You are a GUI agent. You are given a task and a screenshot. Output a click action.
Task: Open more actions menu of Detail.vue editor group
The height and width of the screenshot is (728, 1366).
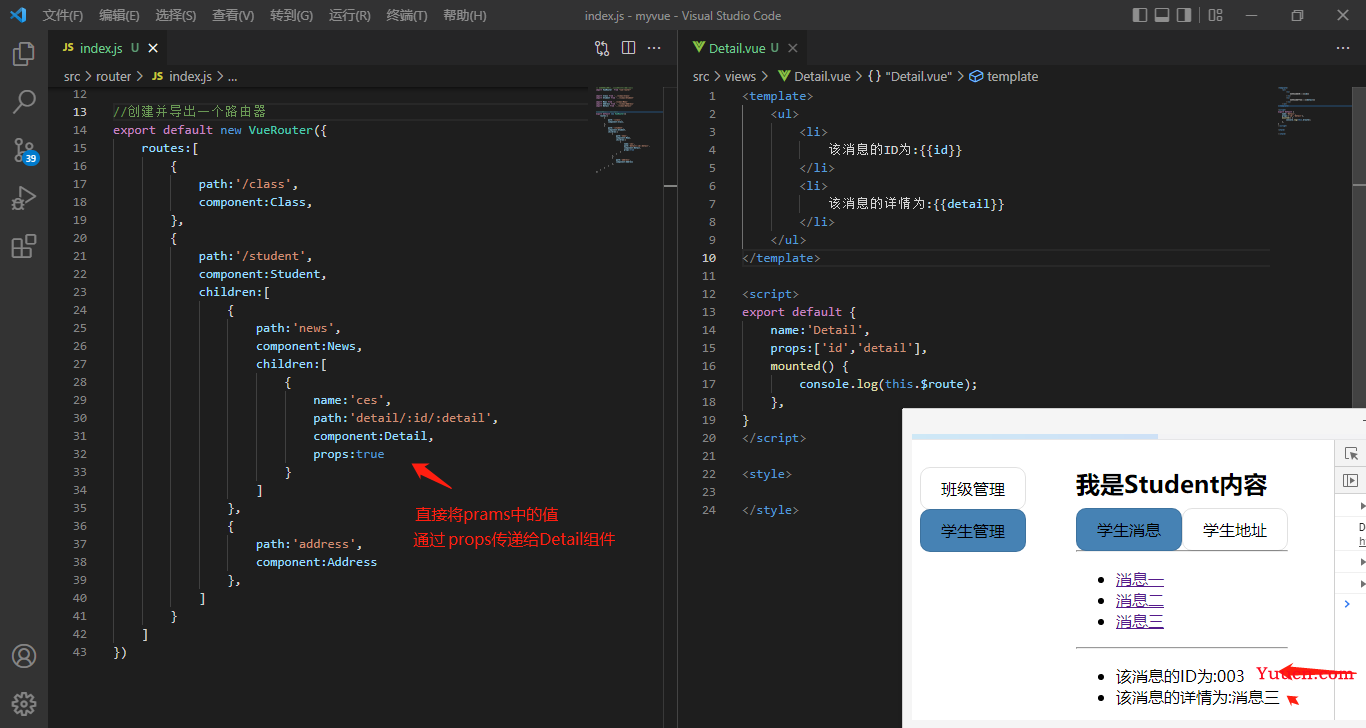(x=1343, y=47)
